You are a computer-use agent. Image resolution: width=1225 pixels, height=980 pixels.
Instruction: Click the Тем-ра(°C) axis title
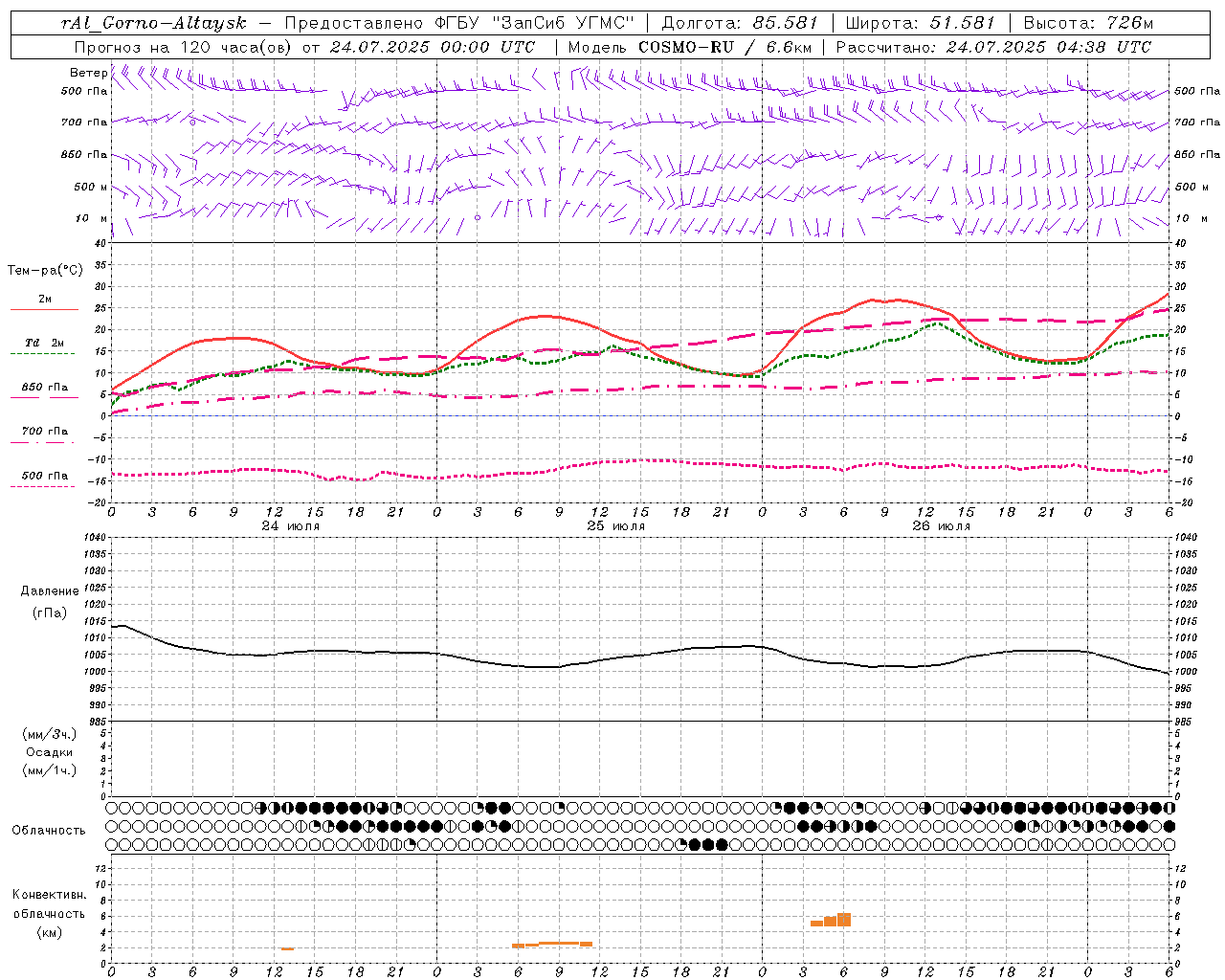(45, 271)
